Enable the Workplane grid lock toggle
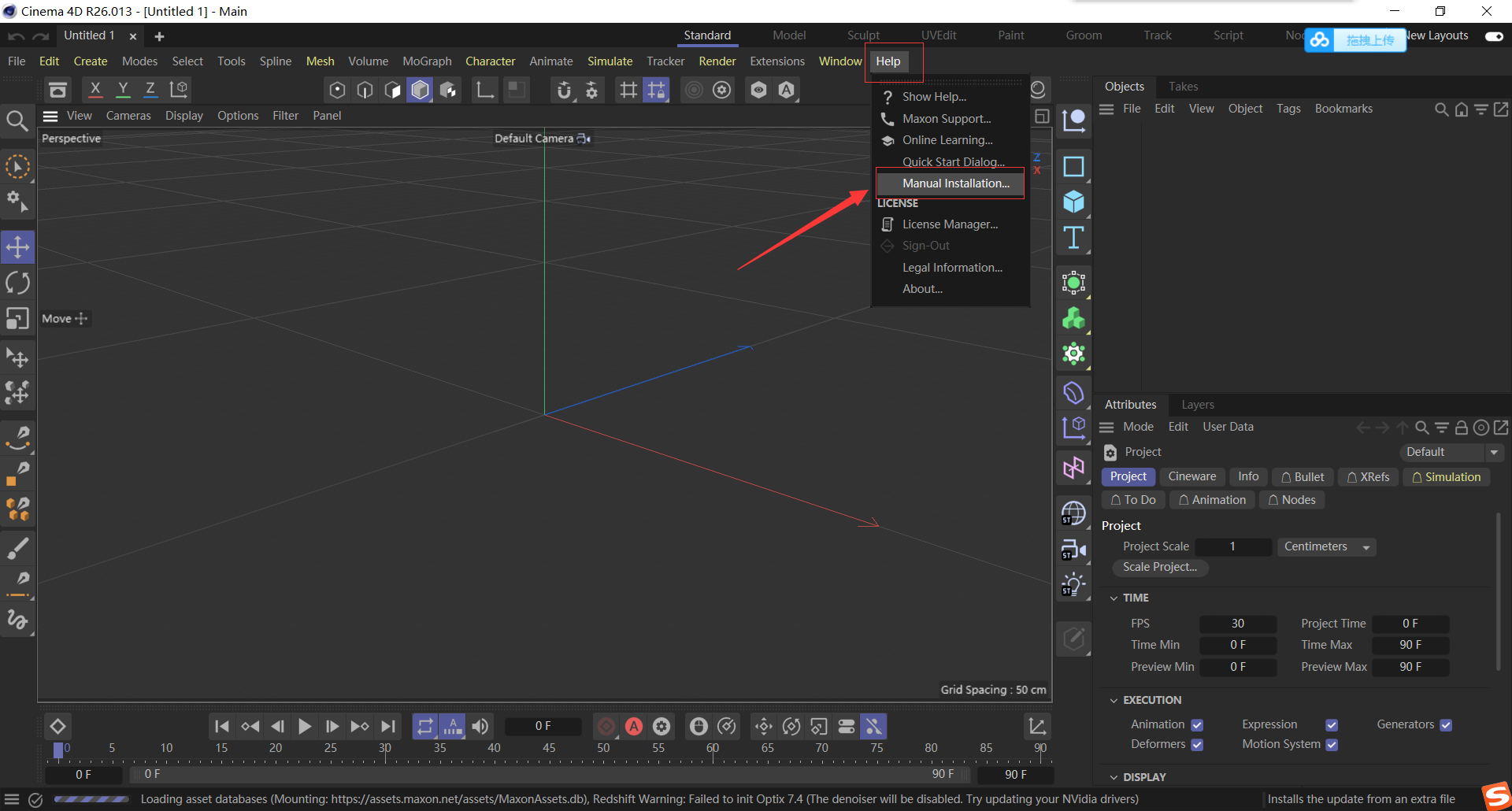The height and width of the screenshot is (811, 1512). pyautogui.click(x=656, y=90)
